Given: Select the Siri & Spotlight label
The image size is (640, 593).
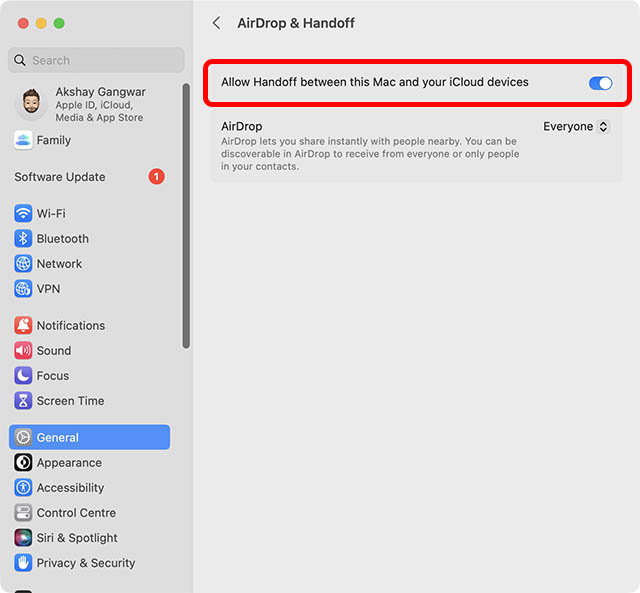Looking at the screenshot, I should click(x=77, y=538).
